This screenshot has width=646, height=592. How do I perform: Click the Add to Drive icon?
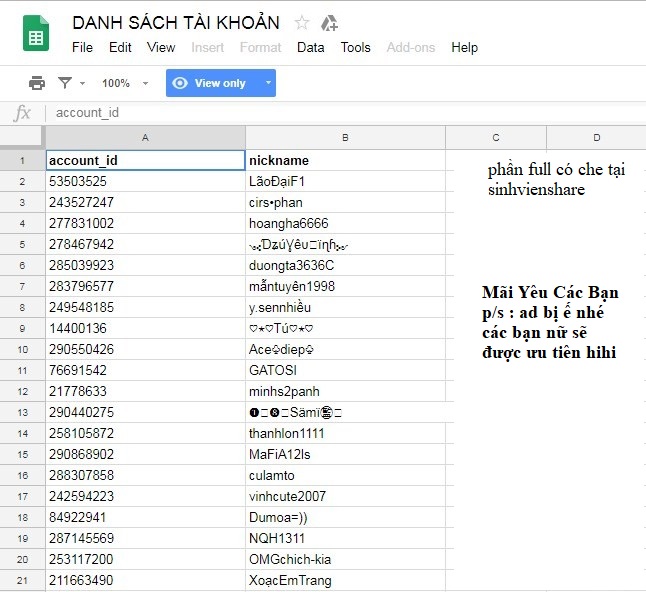point(329,23)
